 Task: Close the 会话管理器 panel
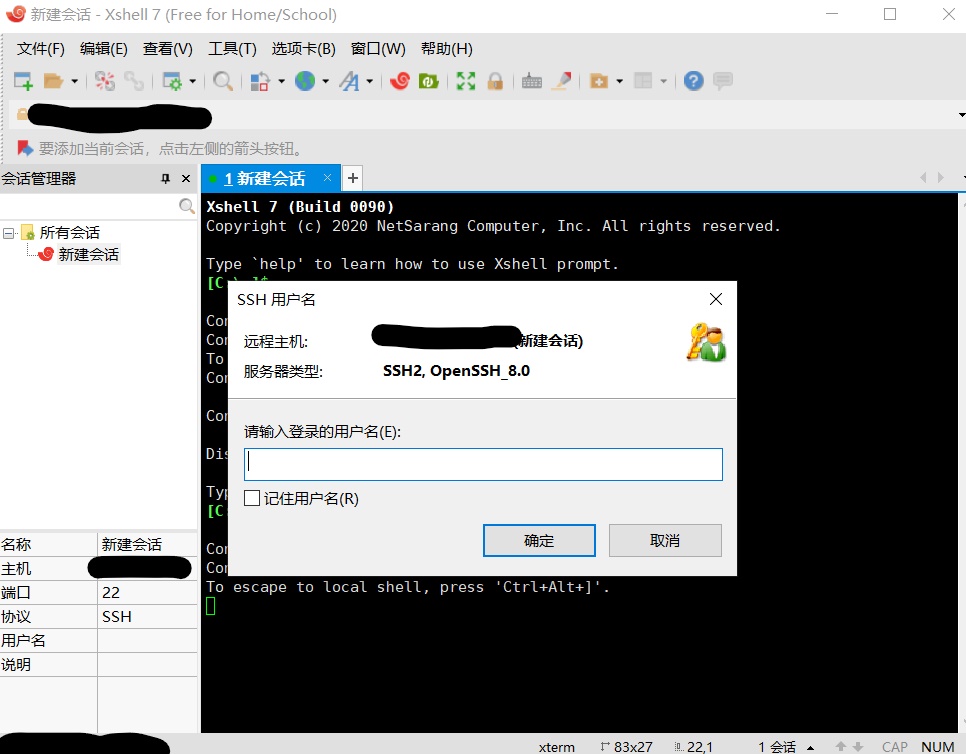(x=185, y=179)
